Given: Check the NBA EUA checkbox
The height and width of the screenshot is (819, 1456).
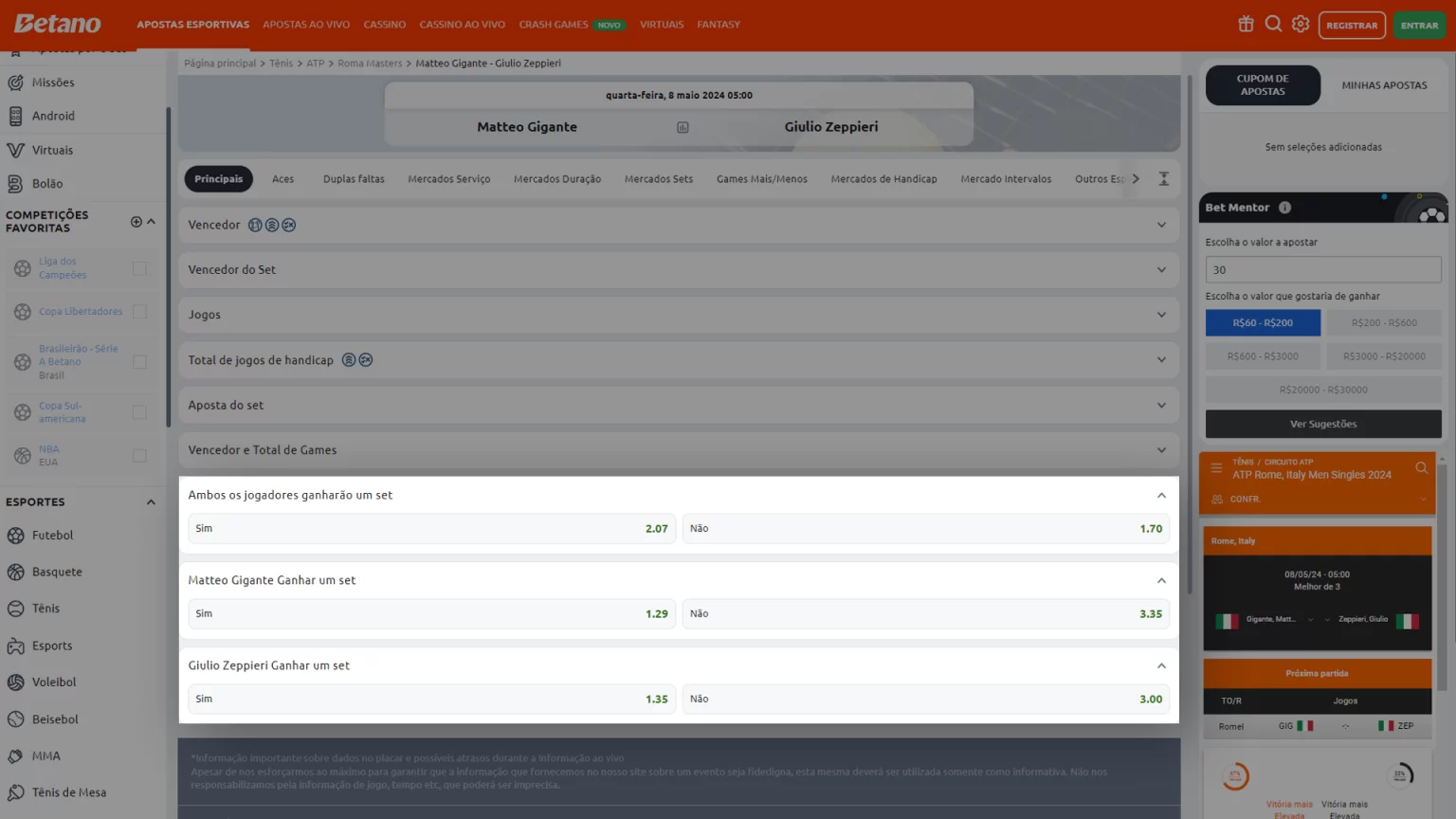Looking at the screenshot, I should [x=140, y=456].
